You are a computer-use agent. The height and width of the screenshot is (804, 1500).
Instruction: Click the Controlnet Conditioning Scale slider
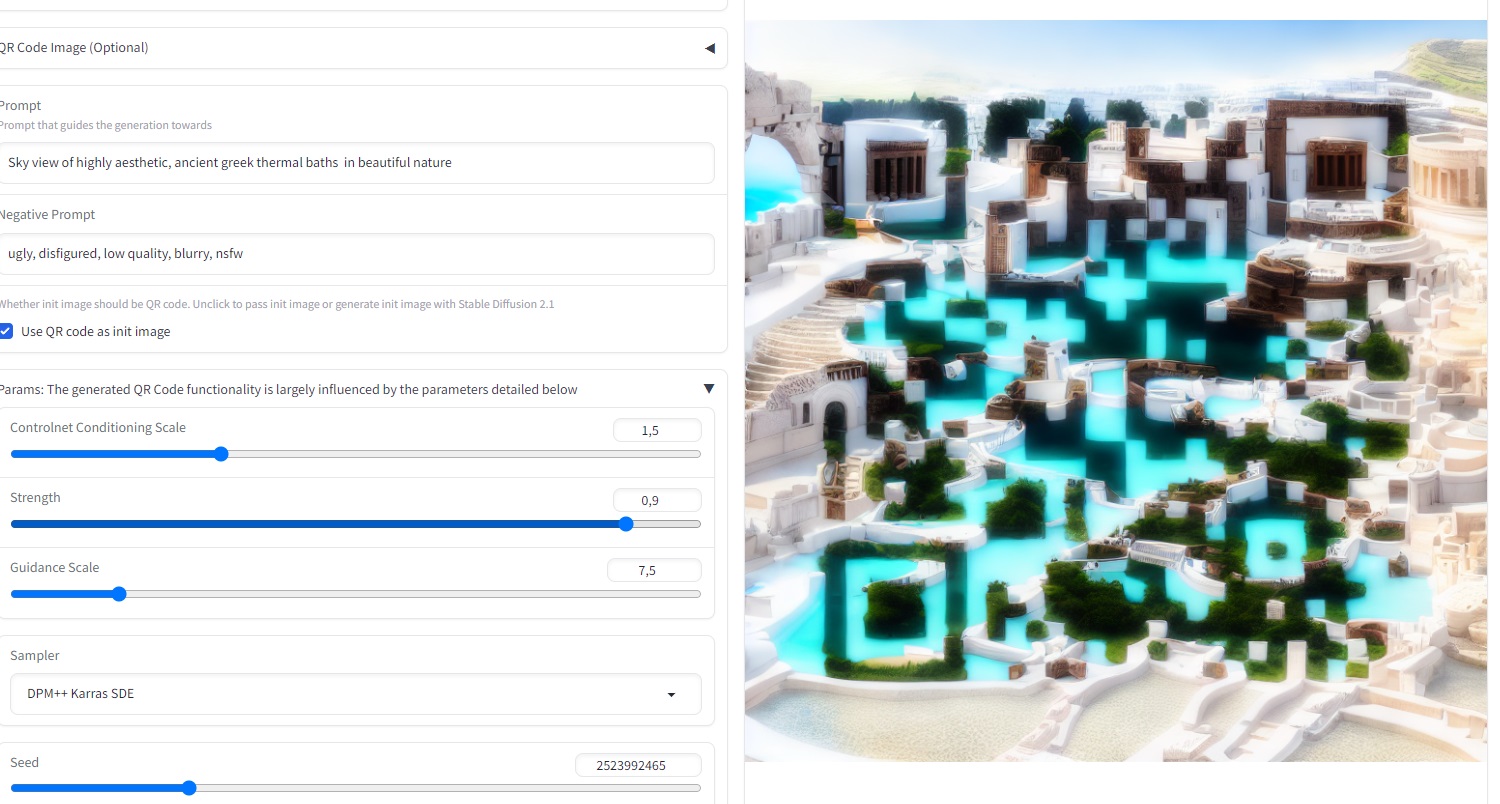coord(355,454)
